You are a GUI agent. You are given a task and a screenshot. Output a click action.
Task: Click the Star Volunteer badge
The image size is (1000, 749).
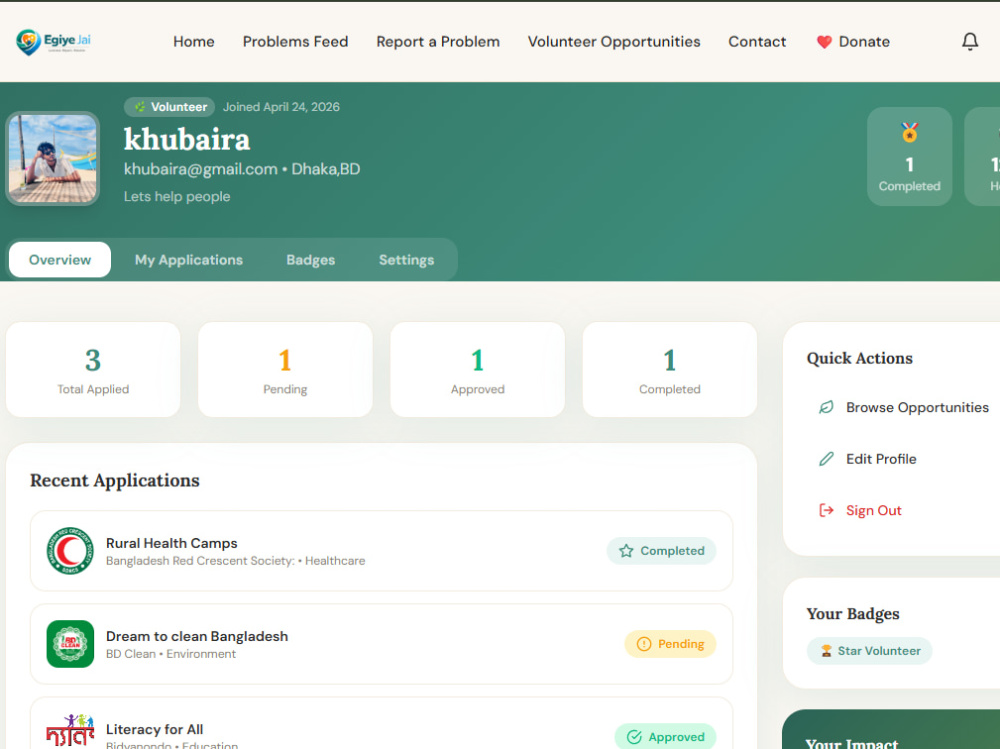[x=869, y=651]
